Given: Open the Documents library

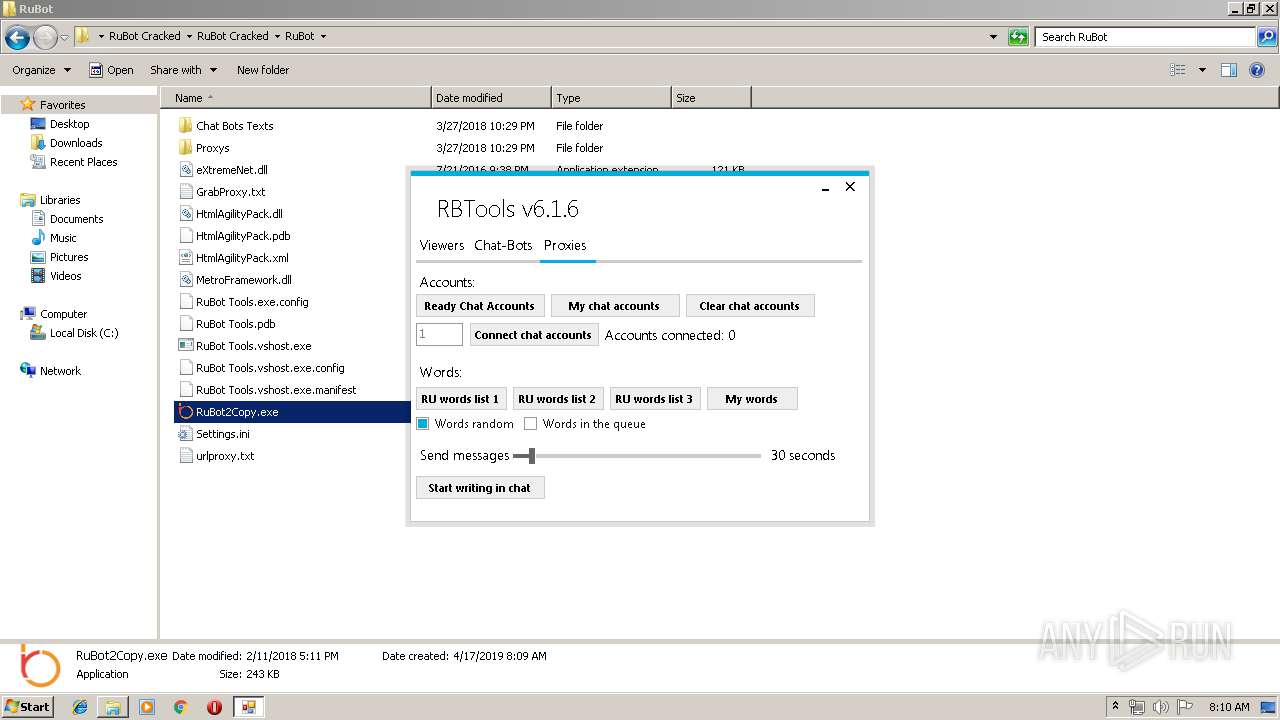Looking at the screenshot, I should (x=76, y=219).
